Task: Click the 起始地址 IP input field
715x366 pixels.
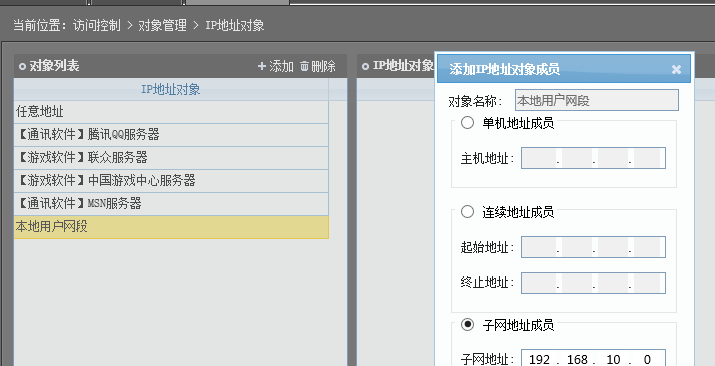Action: [x=593, y=247]
